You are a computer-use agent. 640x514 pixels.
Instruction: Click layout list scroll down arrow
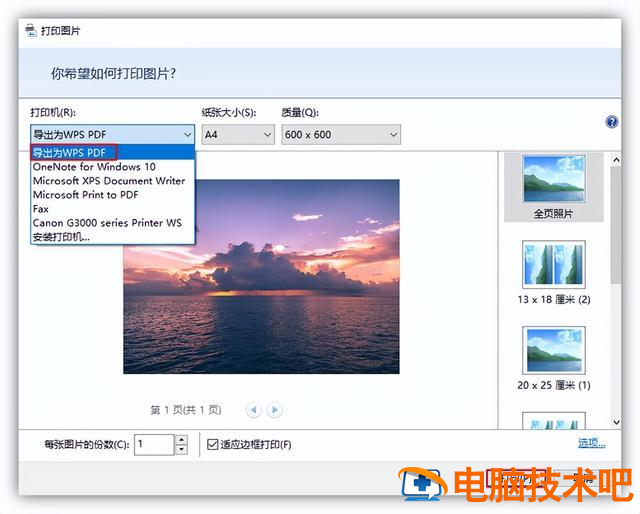616,422
